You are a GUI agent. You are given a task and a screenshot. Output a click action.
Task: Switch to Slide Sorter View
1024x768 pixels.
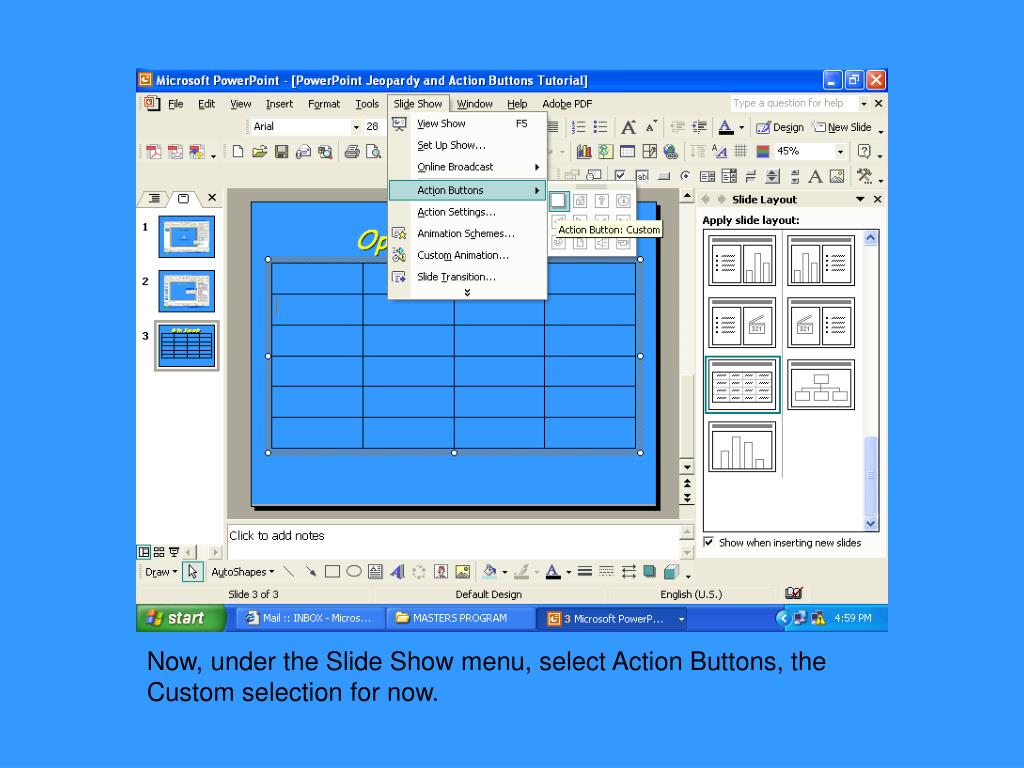click(159, 552)
